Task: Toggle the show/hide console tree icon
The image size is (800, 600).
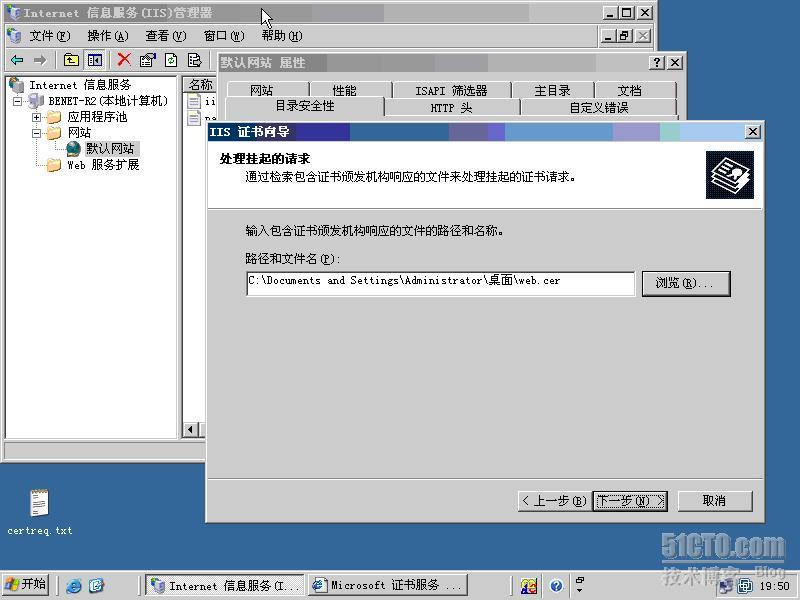Action: (x=95, y=60)
